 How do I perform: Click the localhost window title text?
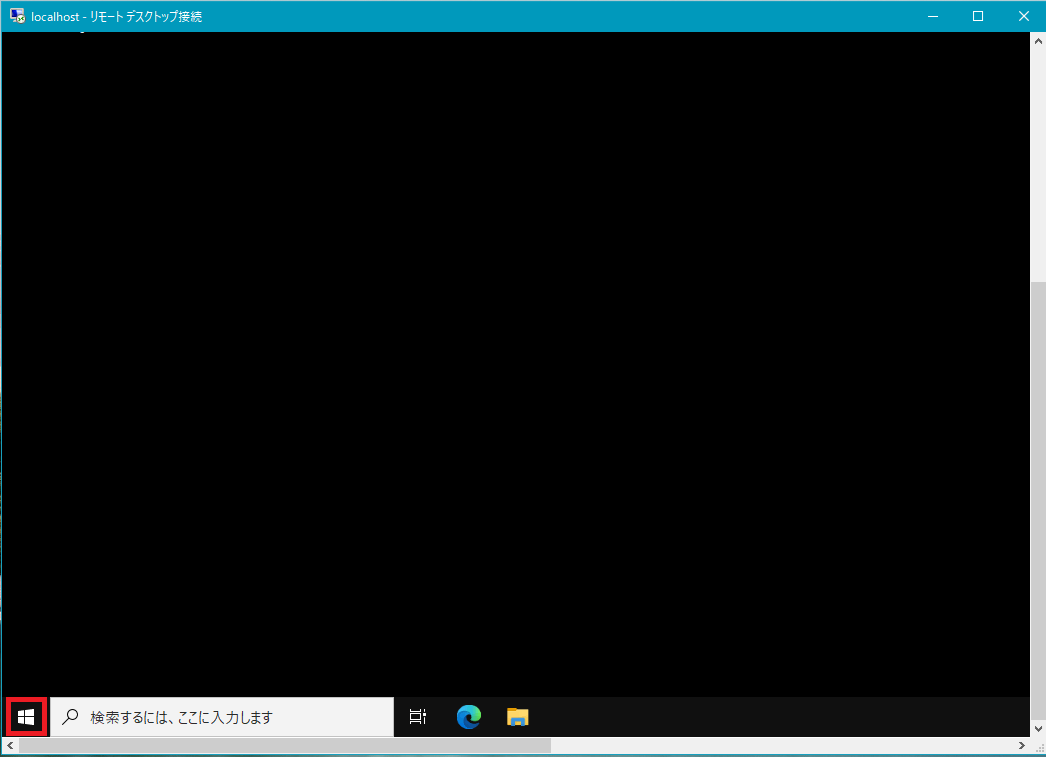(x=116, y=16)
